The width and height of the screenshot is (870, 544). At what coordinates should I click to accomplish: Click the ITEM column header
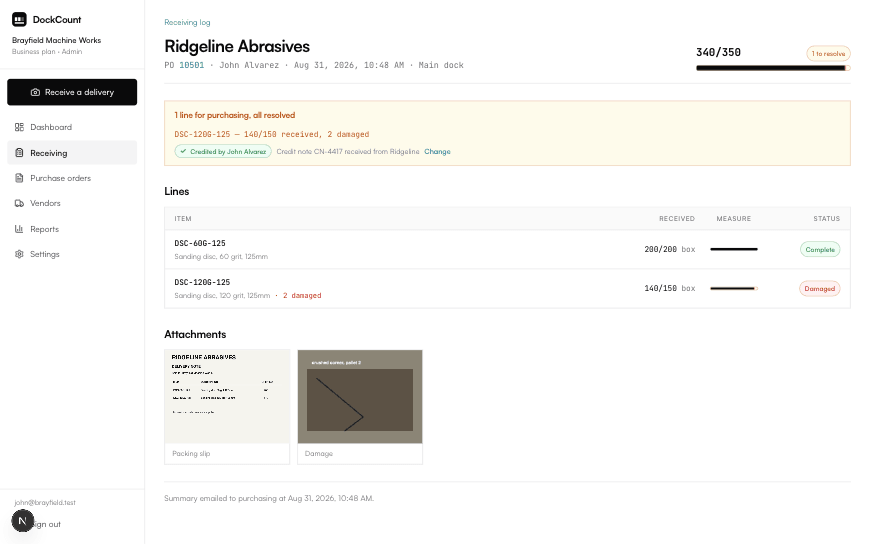pyautogui.click(x=183, y=219)
